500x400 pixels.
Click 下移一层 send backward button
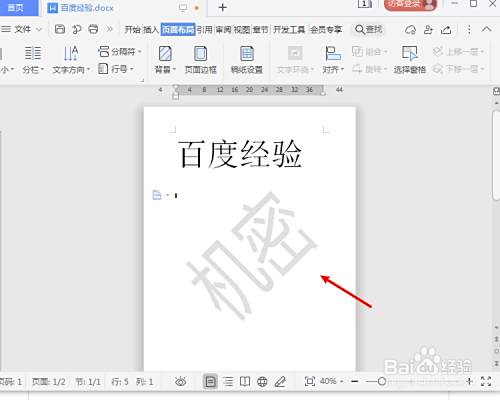458,69
